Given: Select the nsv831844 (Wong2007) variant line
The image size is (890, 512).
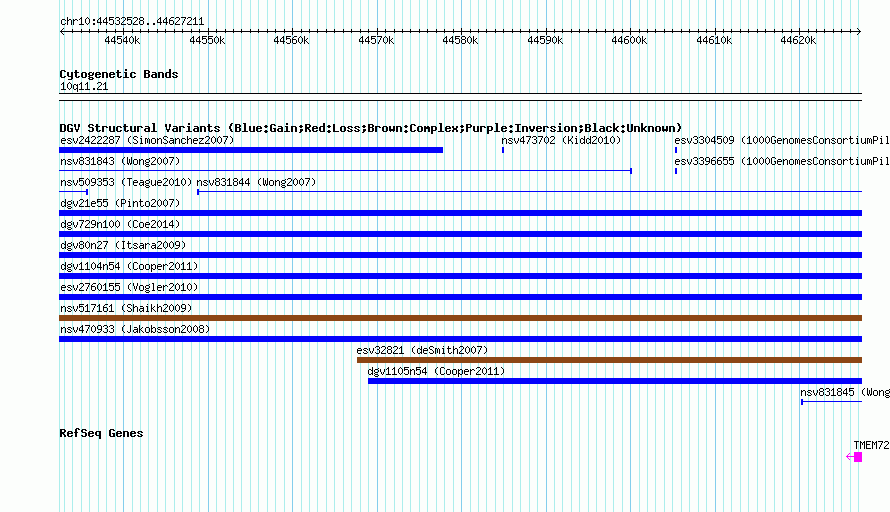Looking at the screenshot, I should coord(530,192).
